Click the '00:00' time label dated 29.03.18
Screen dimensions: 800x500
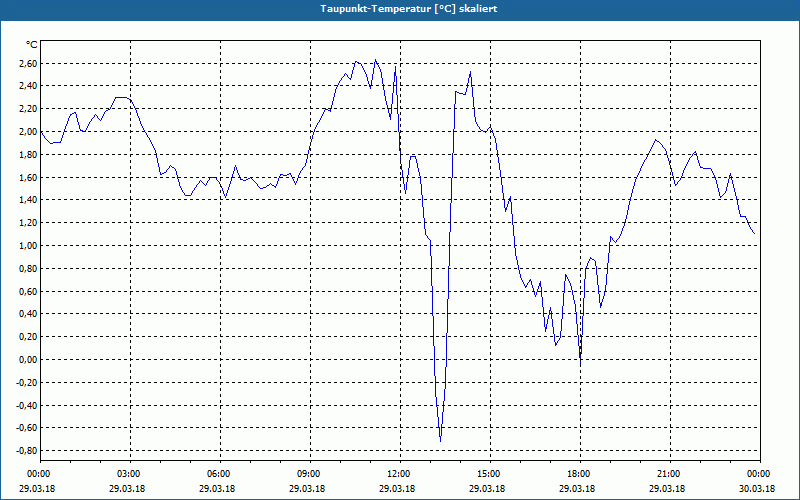38,474
